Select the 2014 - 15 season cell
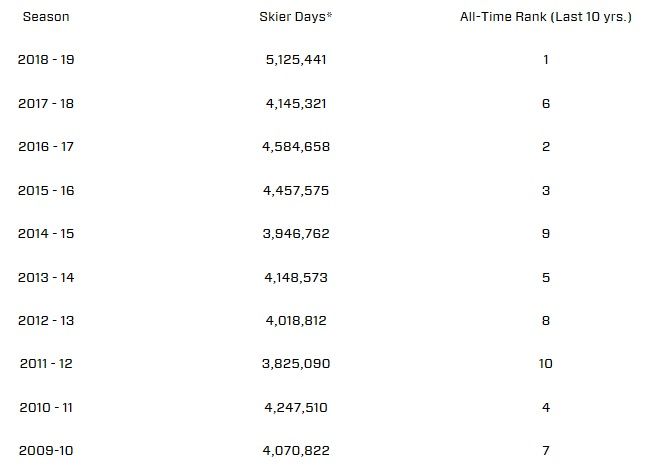Screen dimensions: 646x466 point(46,234)
